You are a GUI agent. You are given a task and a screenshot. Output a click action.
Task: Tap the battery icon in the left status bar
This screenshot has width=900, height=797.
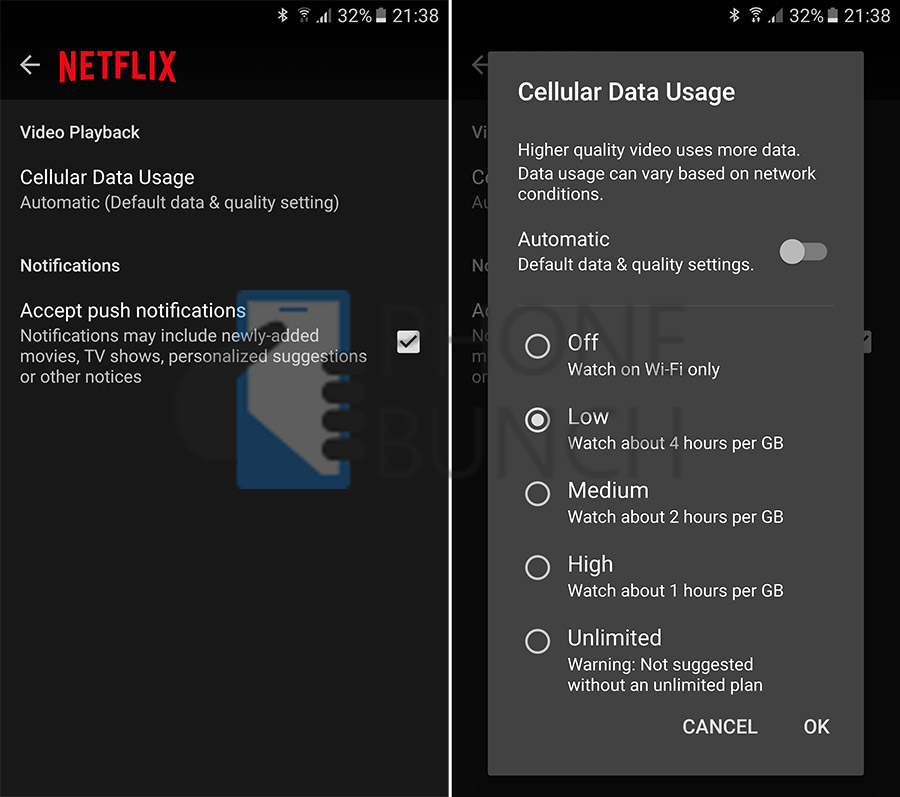click(382, 16)
